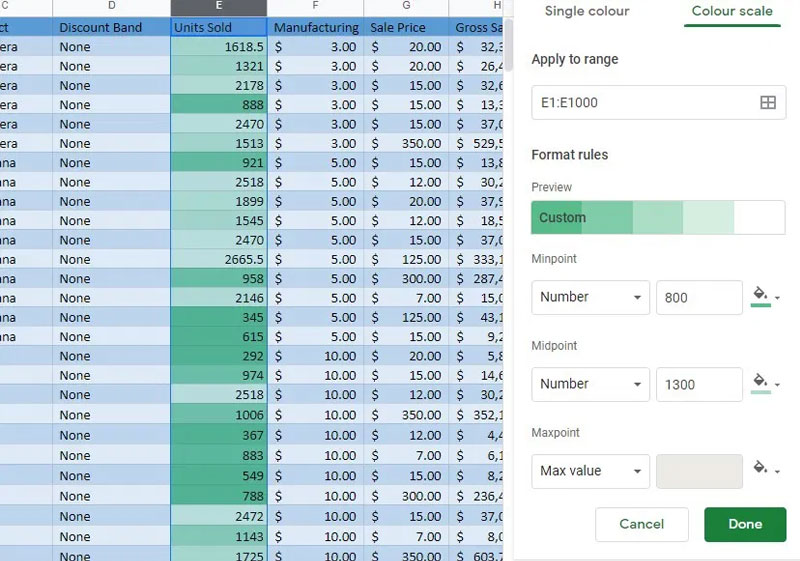
Task: Open the Midpoint Number type dropdown
Action: pos(590,384)
